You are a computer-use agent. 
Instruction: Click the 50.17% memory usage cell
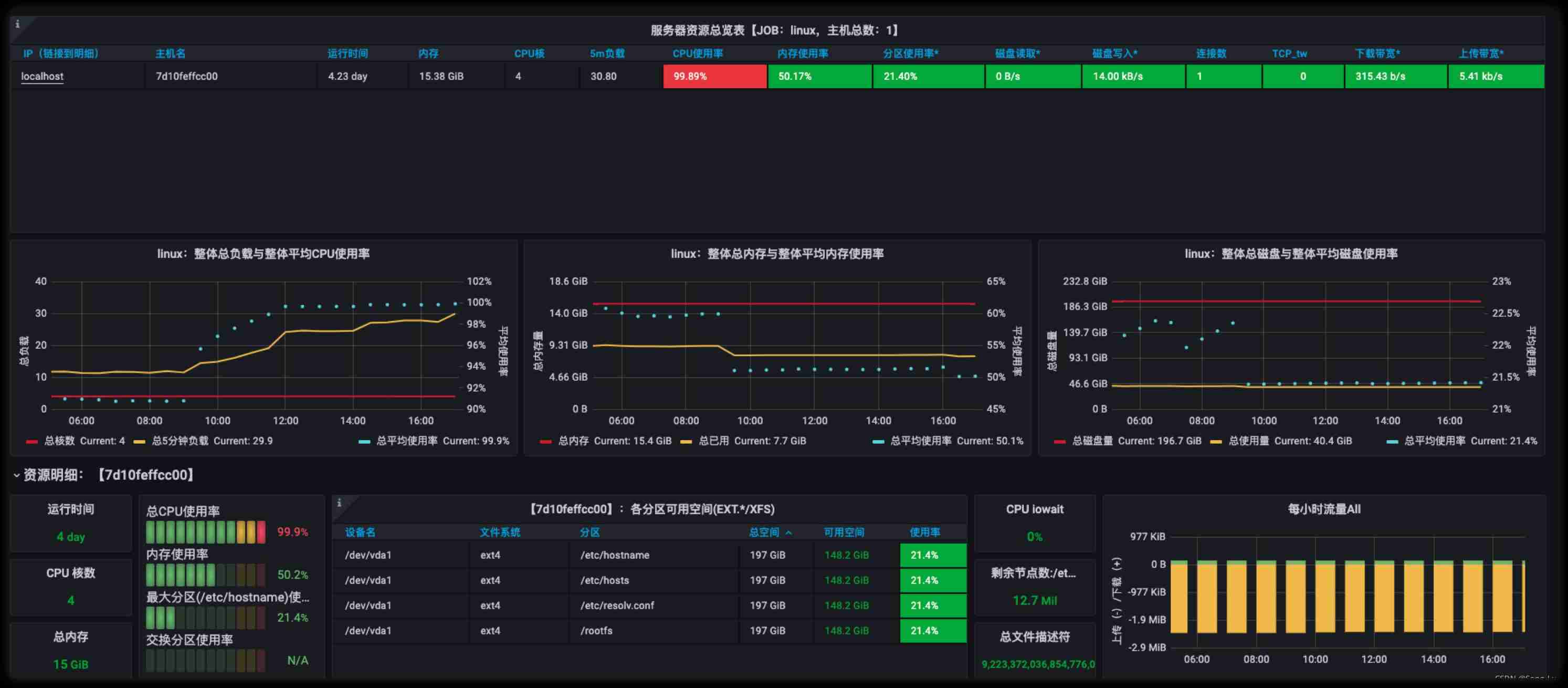point(819,77)
